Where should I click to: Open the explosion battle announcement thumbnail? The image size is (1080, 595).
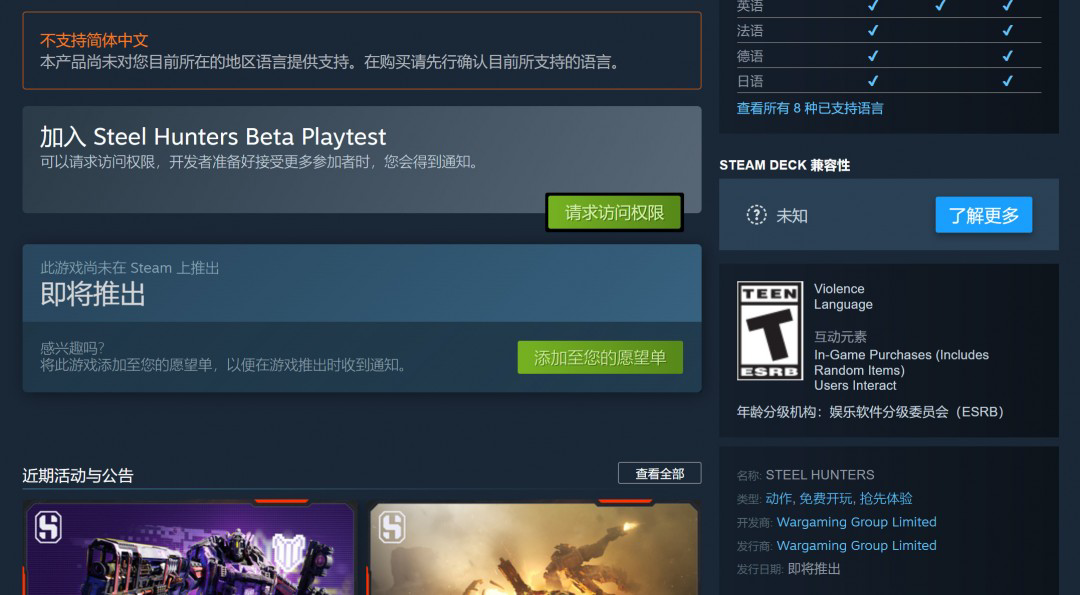(534, 548)
